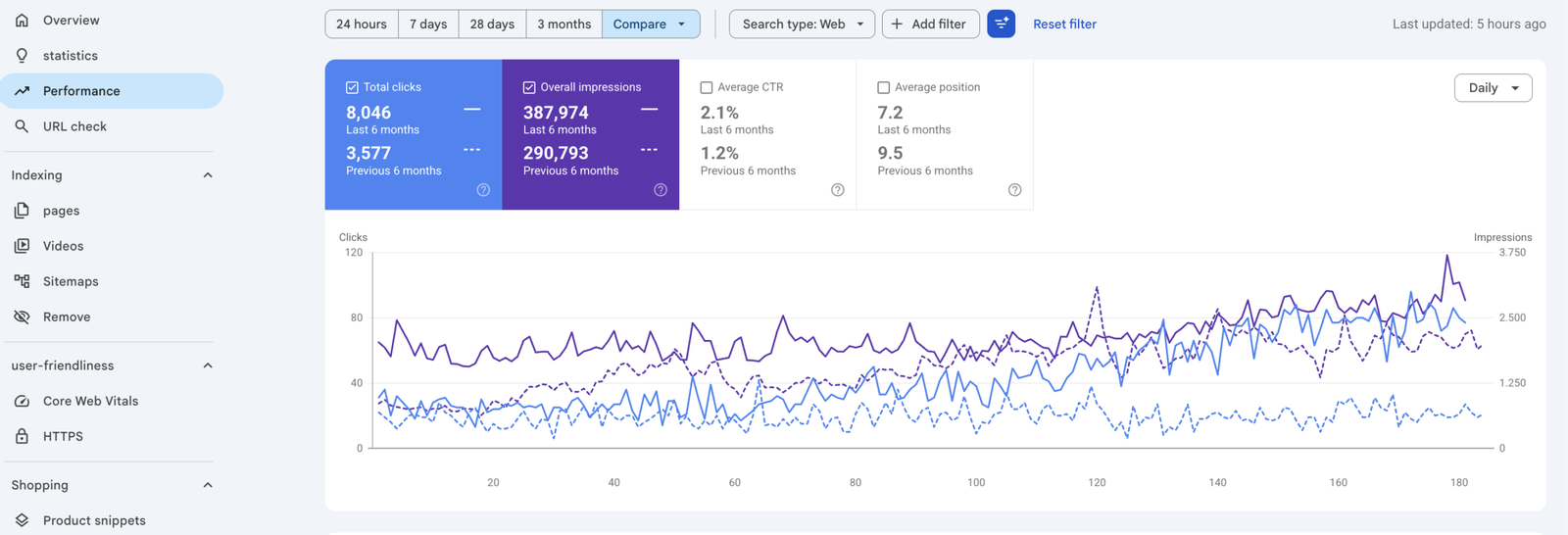Select the 28 days range tab
The width and height of the screenshot is (1568, 535).
click(492, 24)
